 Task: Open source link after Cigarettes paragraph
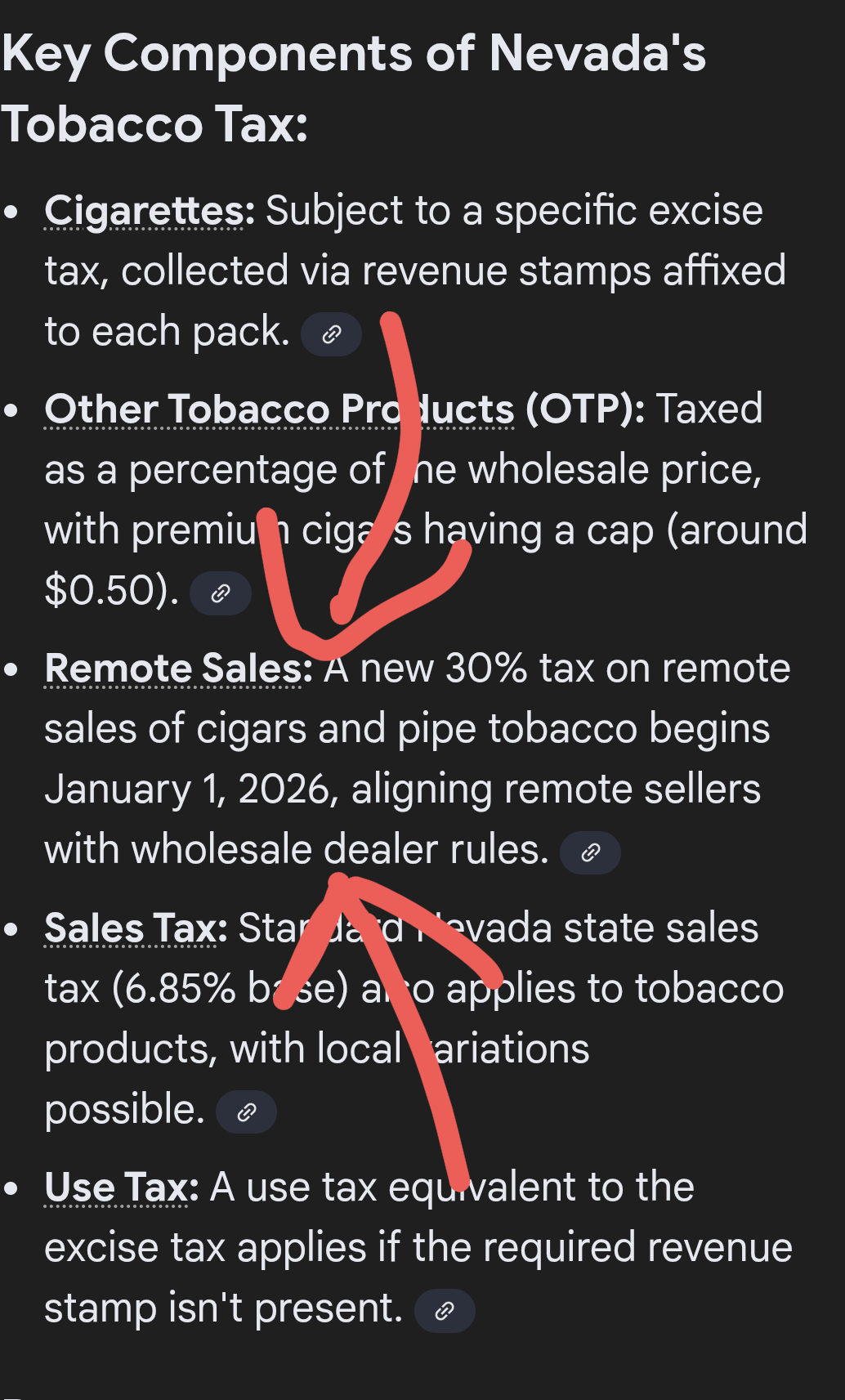pos(331,334)
